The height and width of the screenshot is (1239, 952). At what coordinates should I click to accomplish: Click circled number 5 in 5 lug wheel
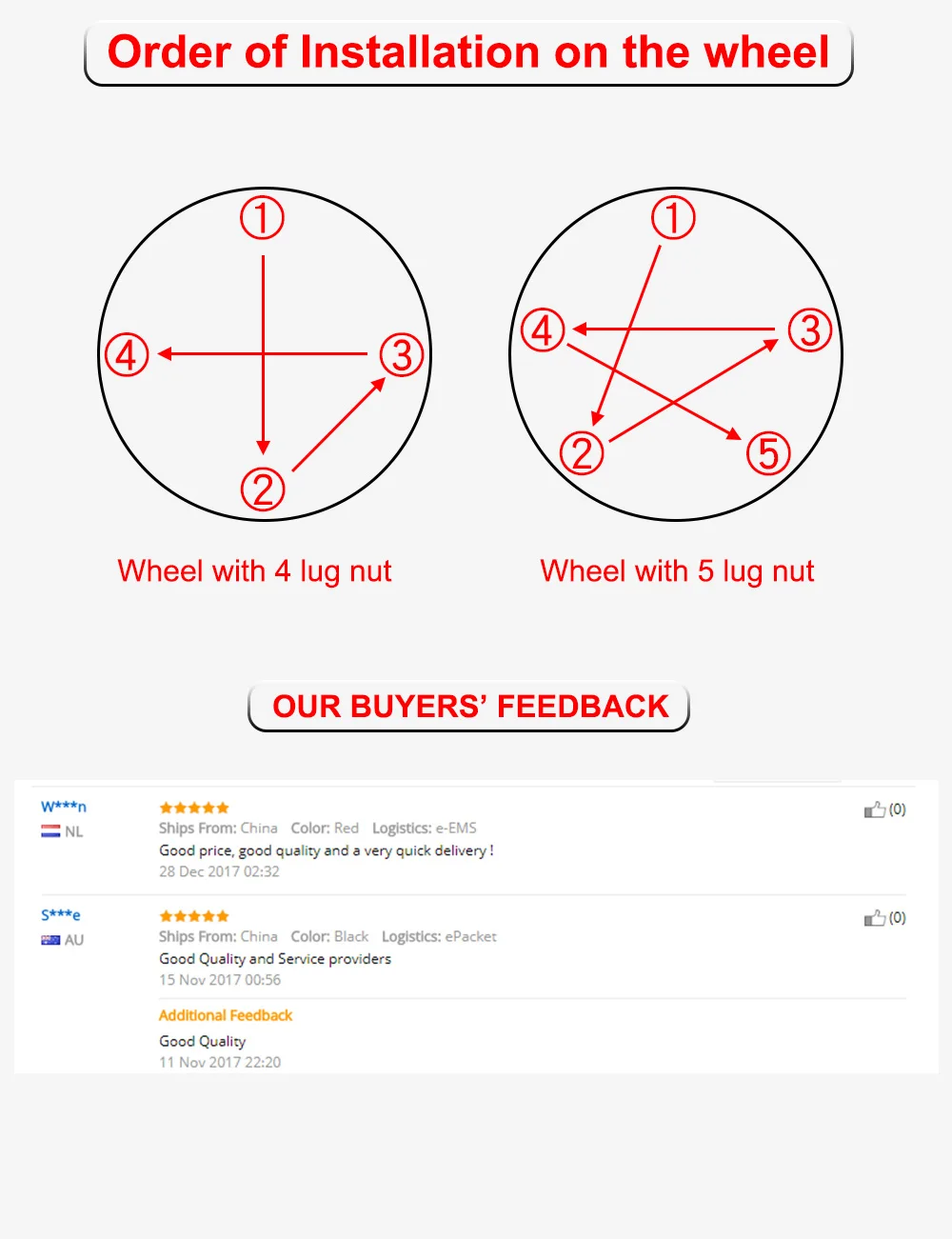(768, 452)
